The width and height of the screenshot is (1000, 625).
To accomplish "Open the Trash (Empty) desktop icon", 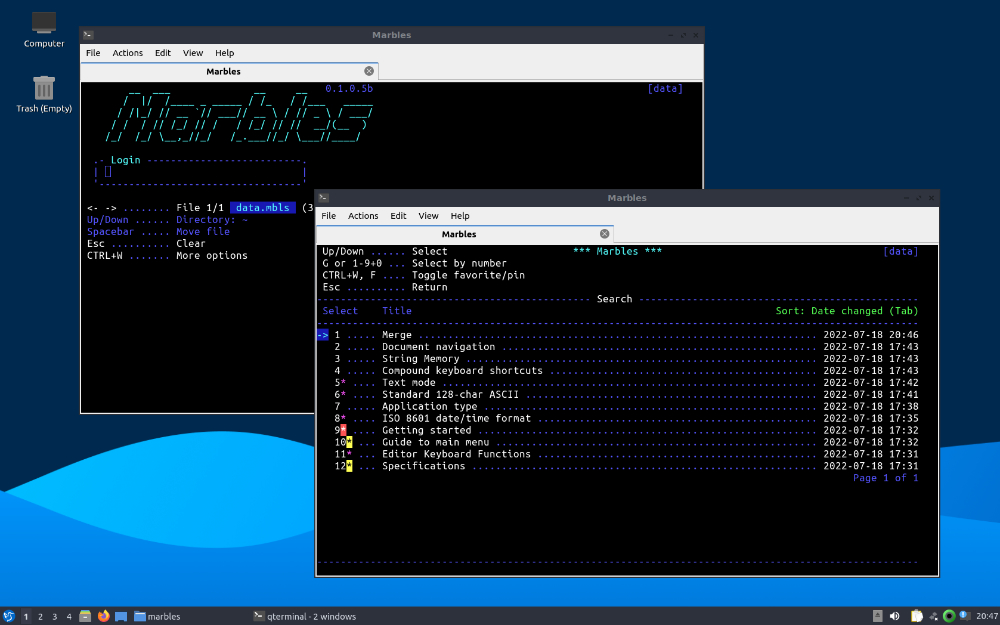I will [x=44, y=94].
